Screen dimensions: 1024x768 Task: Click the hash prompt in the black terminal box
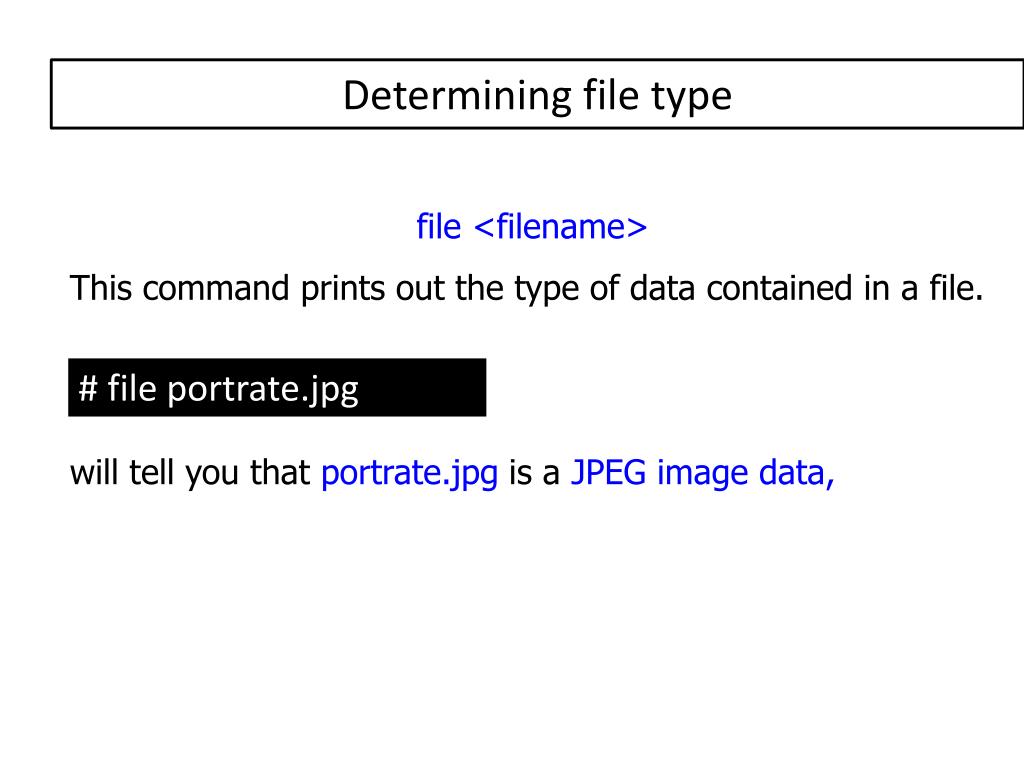pyautogui.click(x=88, y=389)
